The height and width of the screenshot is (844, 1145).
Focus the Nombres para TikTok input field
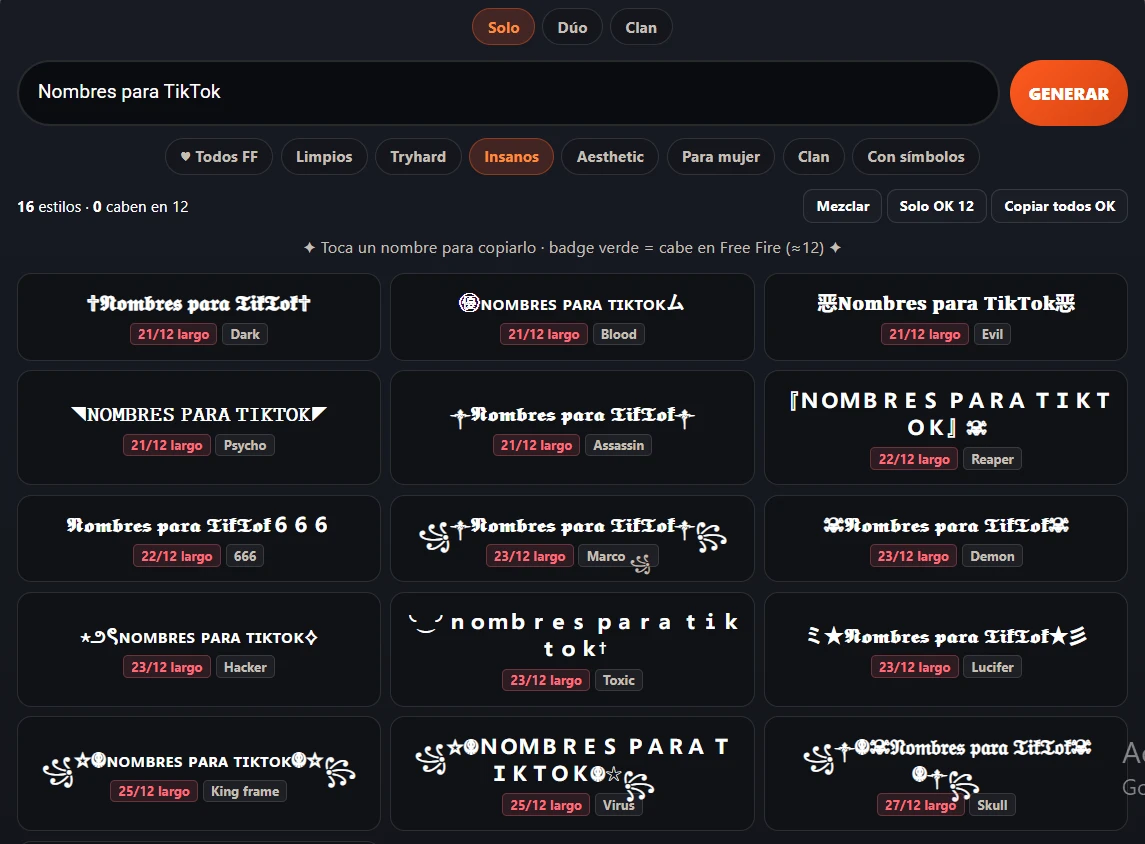508,93
